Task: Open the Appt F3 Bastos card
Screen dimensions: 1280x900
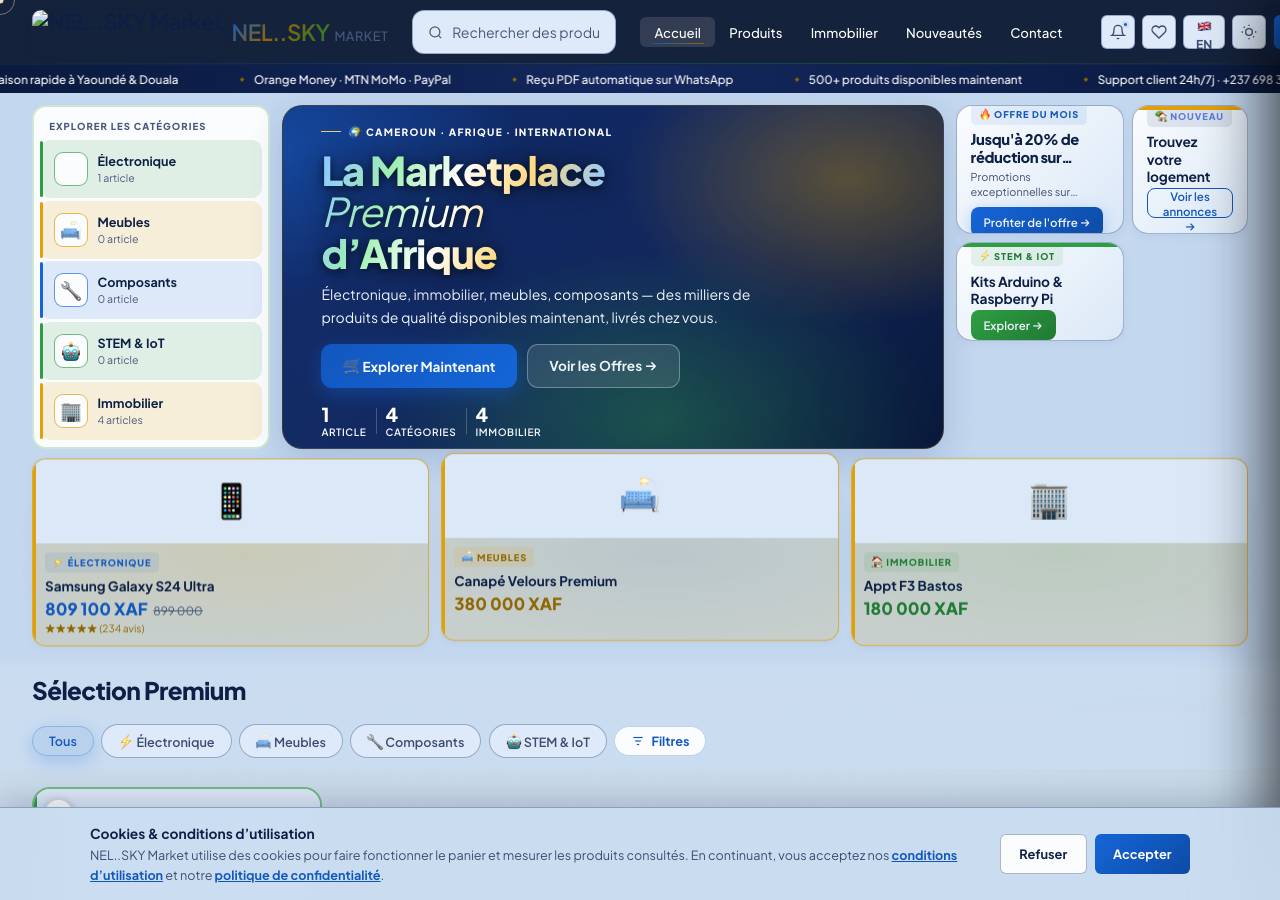Action: tap(1050, 552)
